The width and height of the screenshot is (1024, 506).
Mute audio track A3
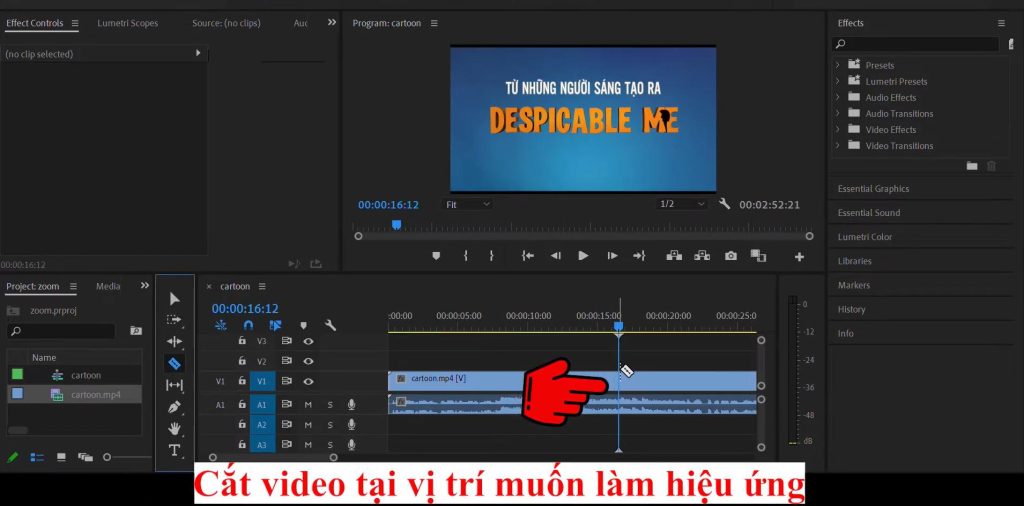[308, 445]
